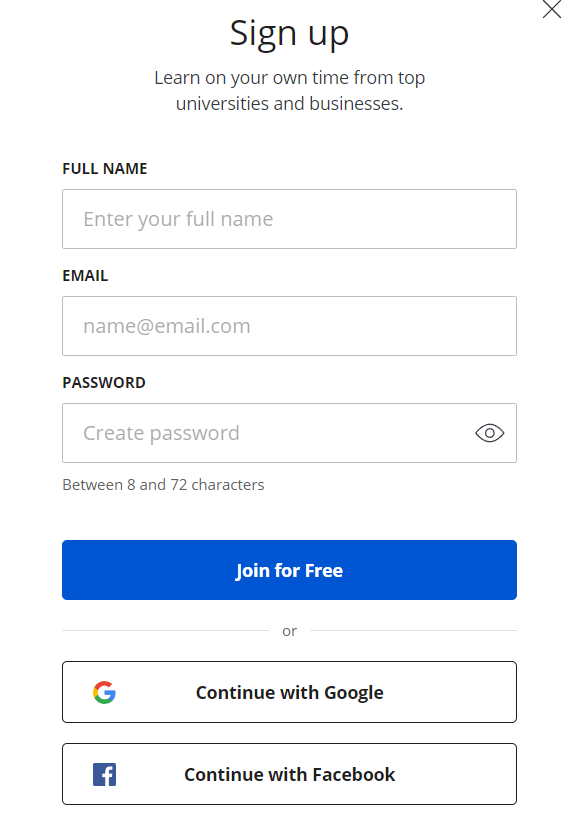Click the 'universities and businesses.' line
This screenshot has width=580, height=821.
289,104
